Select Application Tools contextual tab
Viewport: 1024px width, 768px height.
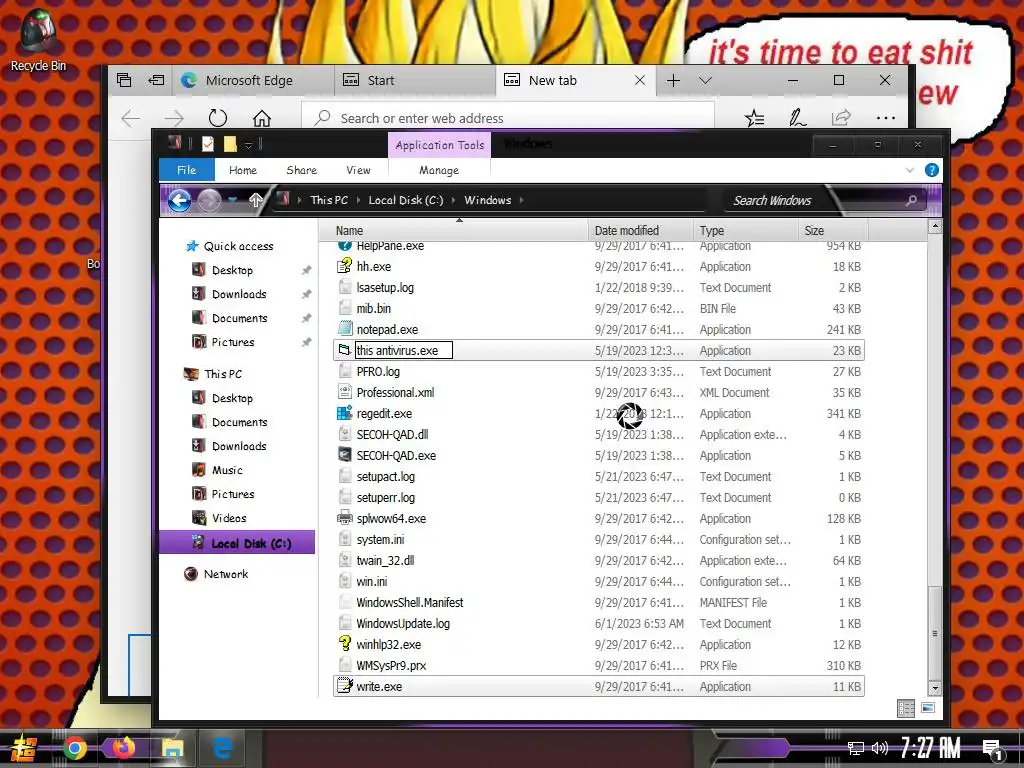point(440,145)
